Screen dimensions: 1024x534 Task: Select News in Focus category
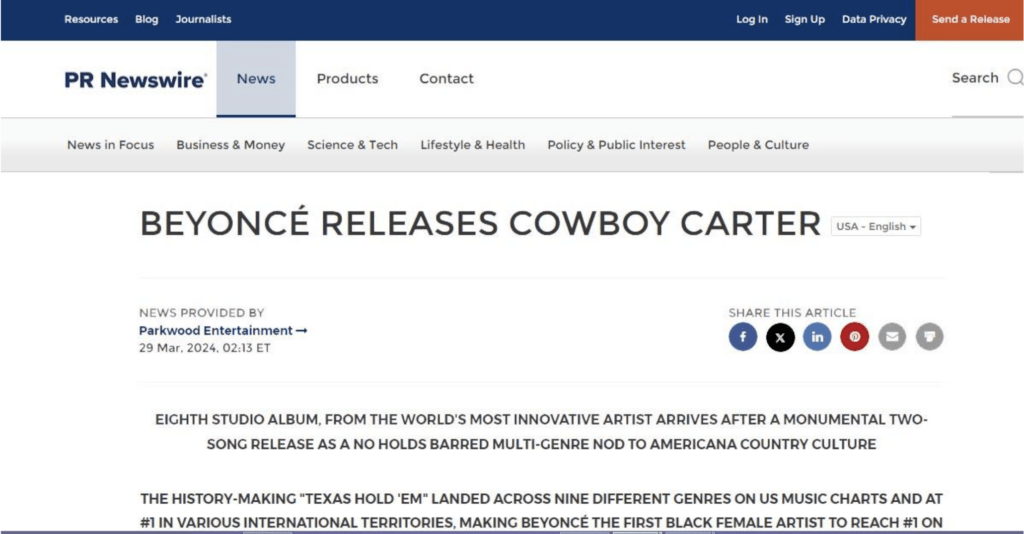coord(110,145)
